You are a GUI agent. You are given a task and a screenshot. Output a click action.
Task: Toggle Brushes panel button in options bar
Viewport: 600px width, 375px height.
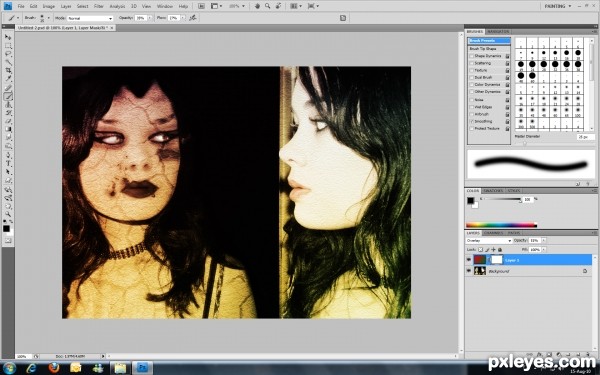[x=343, y=18]
